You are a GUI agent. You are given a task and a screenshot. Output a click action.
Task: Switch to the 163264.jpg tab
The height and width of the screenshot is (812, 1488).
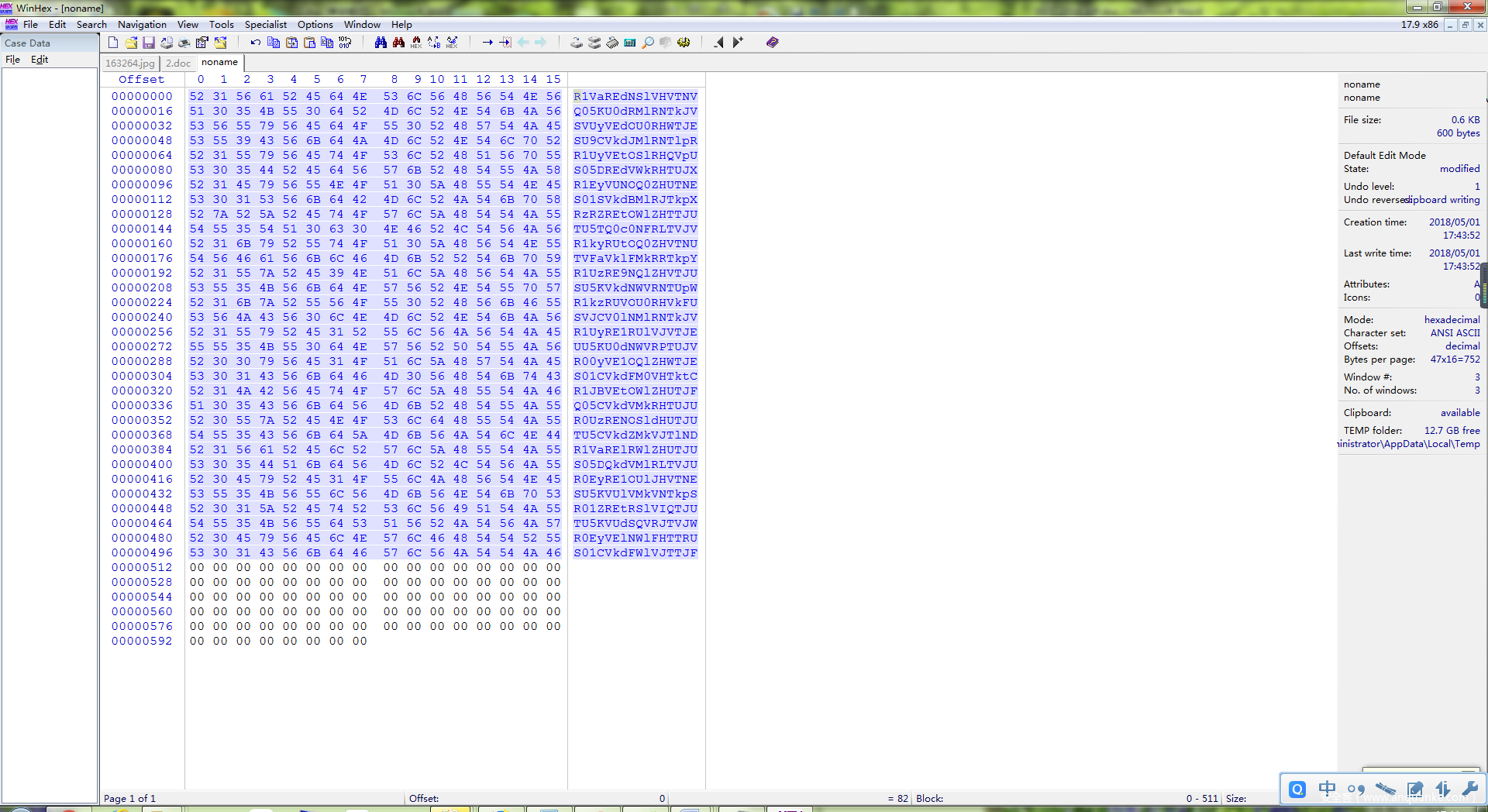click(130, 64)
